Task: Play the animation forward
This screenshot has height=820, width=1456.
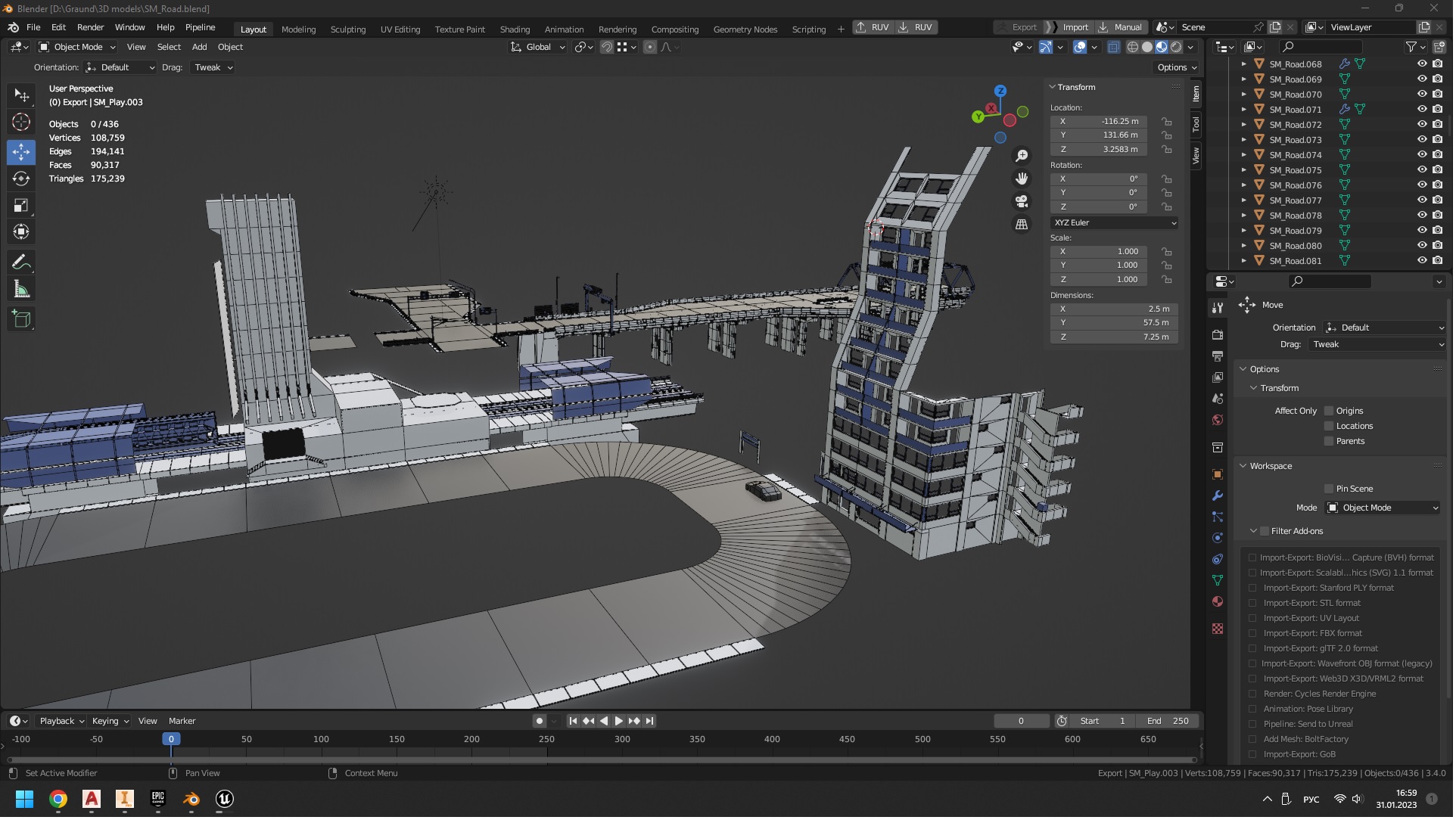Action: [620, 722]
